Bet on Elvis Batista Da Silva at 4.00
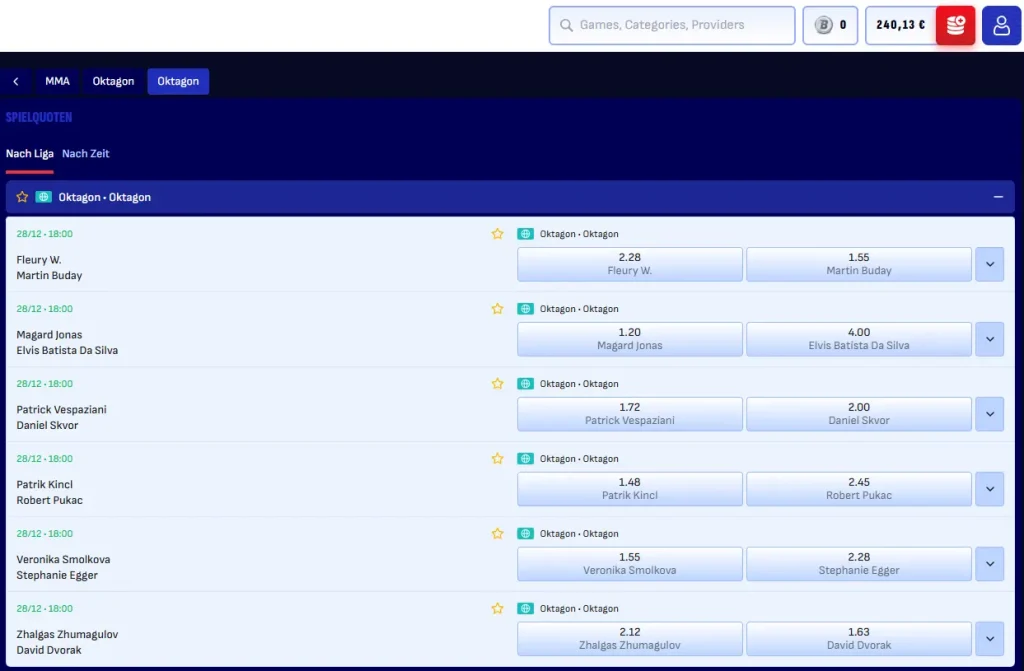 pos(858,339)
